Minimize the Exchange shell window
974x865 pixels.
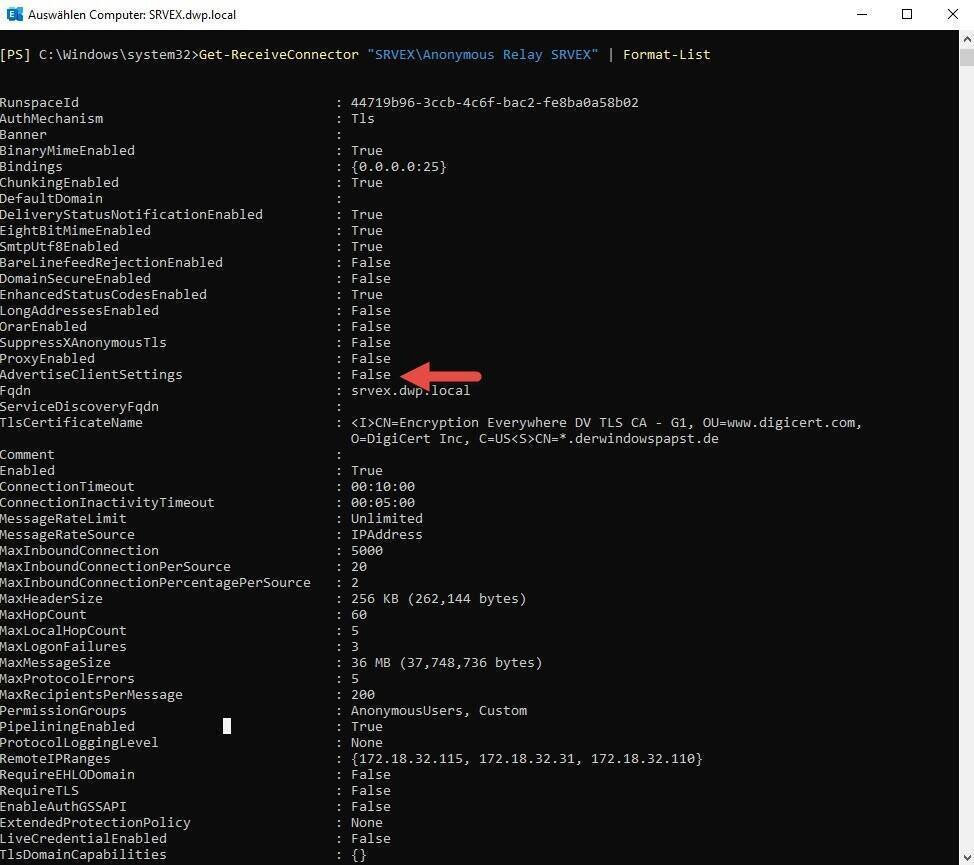pos(861,15)
